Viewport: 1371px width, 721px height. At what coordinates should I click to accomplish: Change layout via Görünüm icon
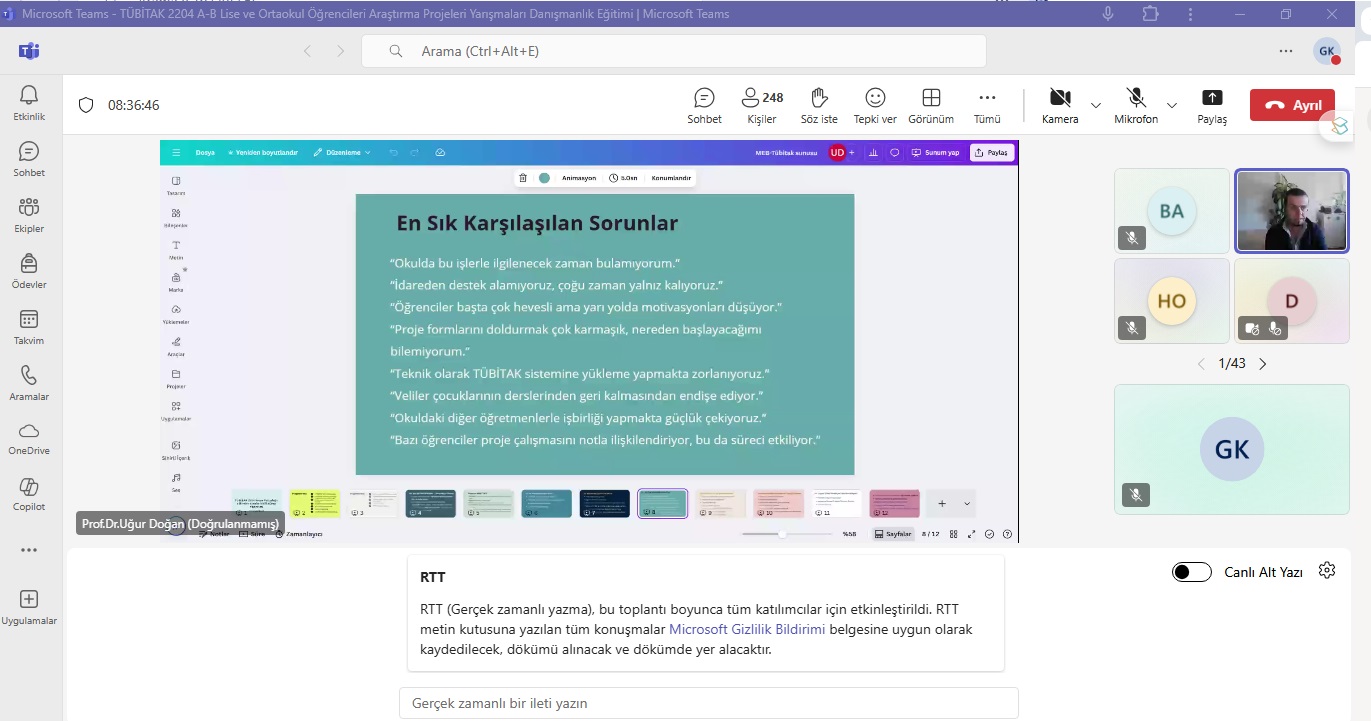tap(931, 104)
